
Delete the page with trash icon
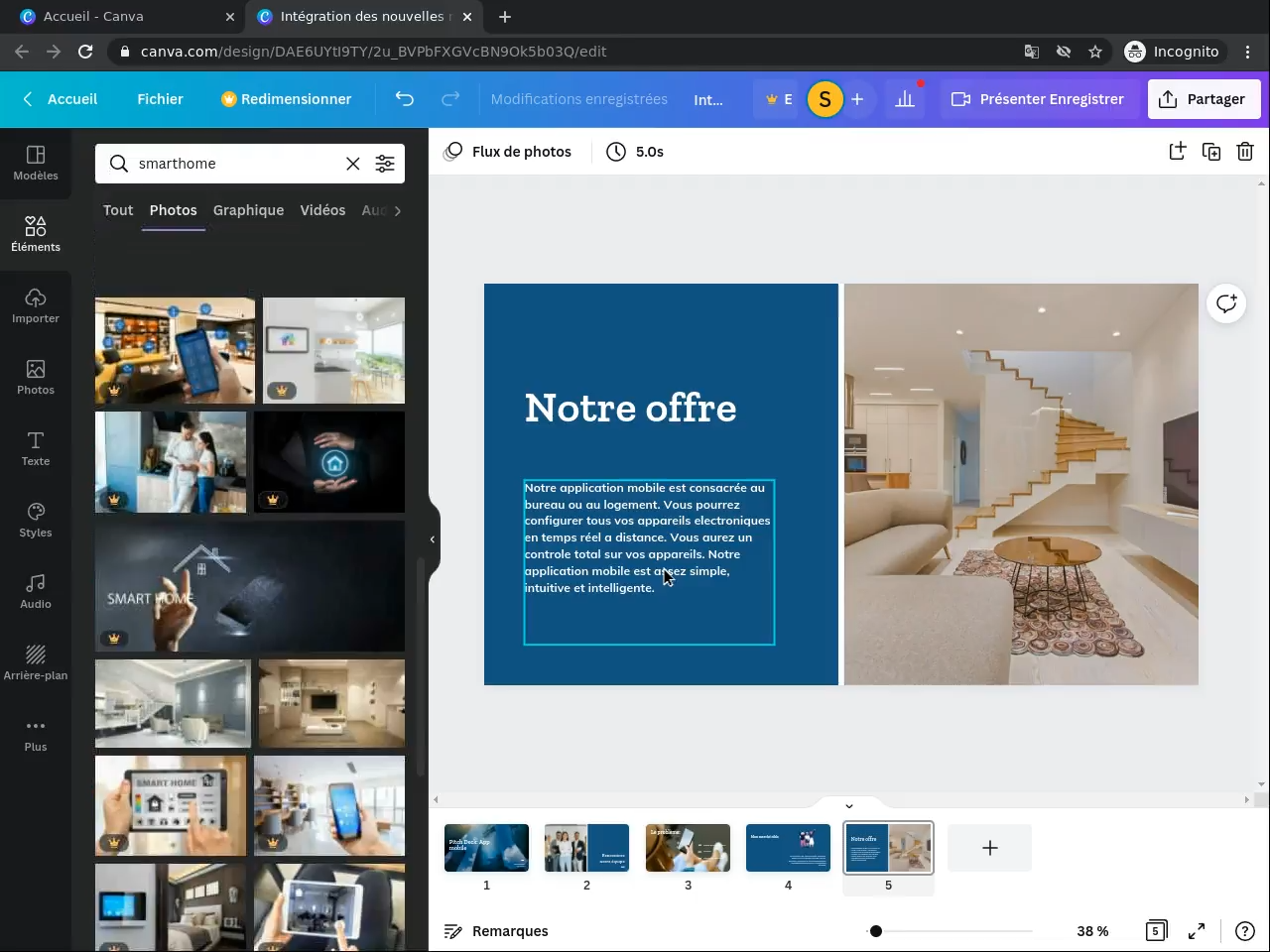click(x=1244, y=152)
